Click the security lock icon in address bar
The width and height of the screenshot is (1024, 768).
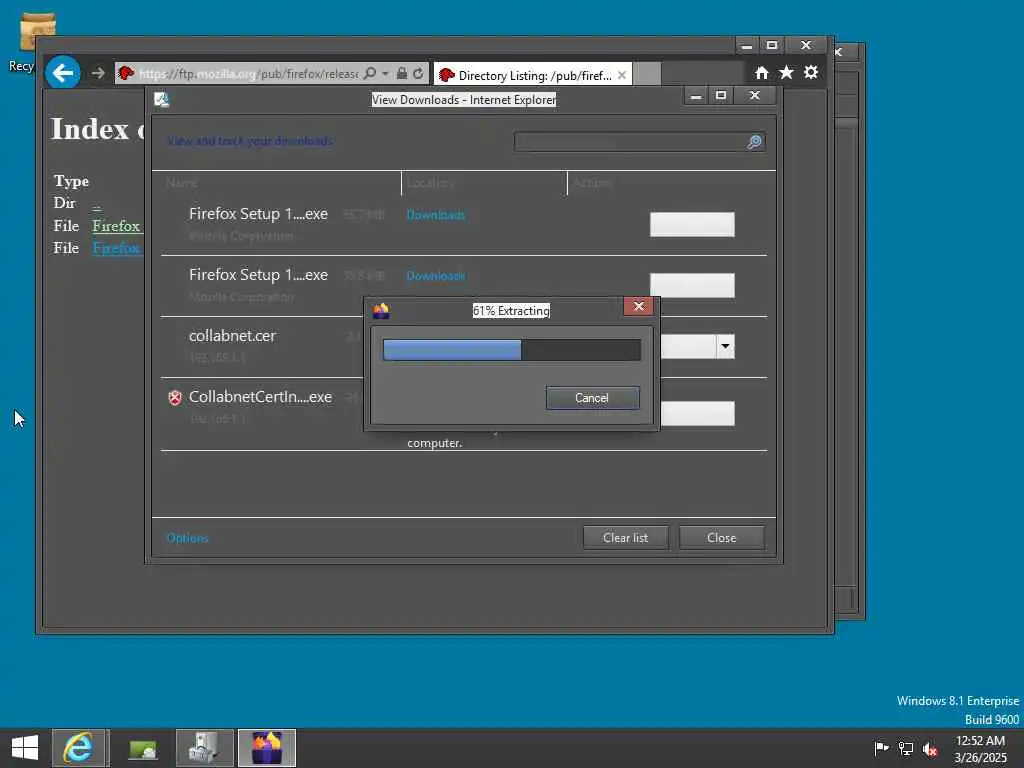click(402, 73)
